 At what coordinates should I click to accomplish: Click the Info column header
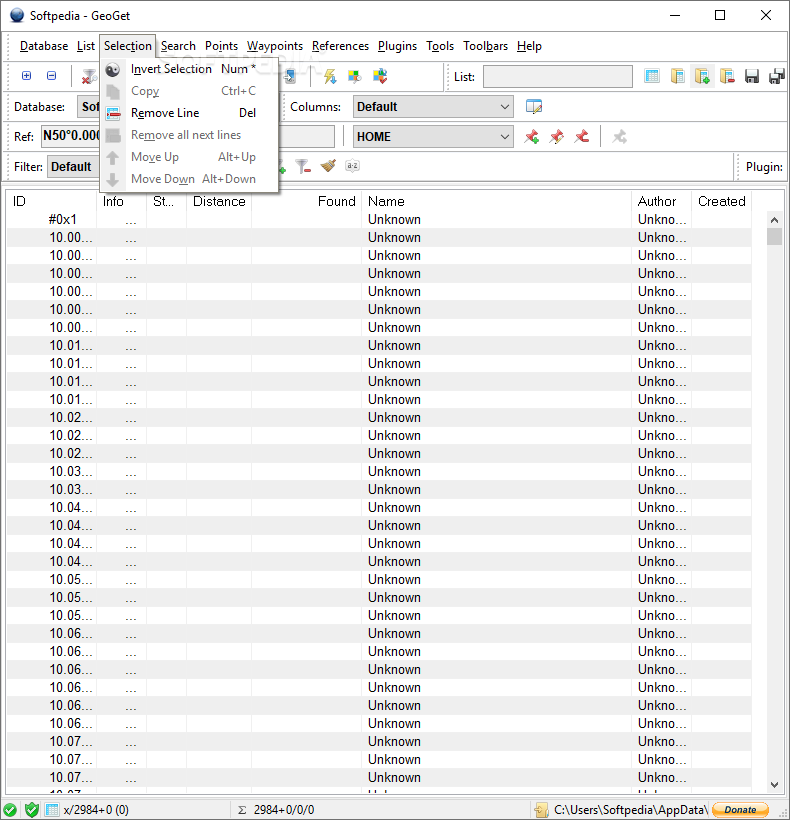point(121,201)
